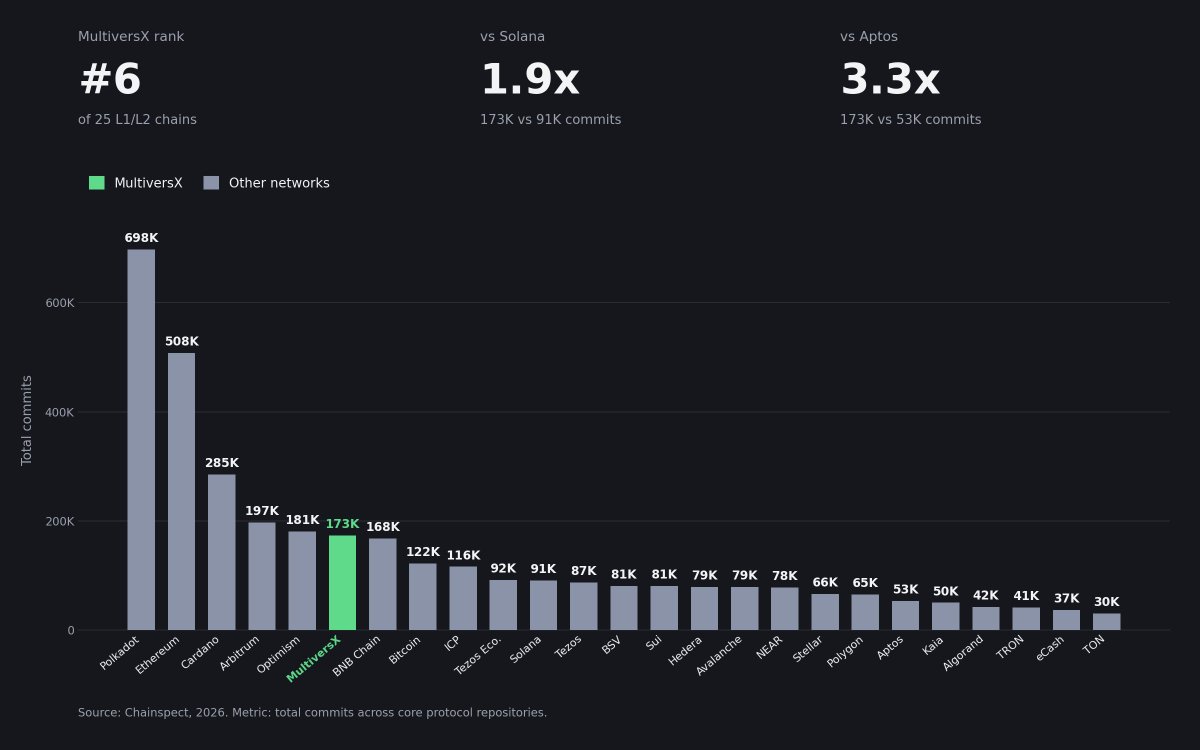Click the 'Kaia' axis label
This screenshot has height=750, width=1200.
coord(933,645)
